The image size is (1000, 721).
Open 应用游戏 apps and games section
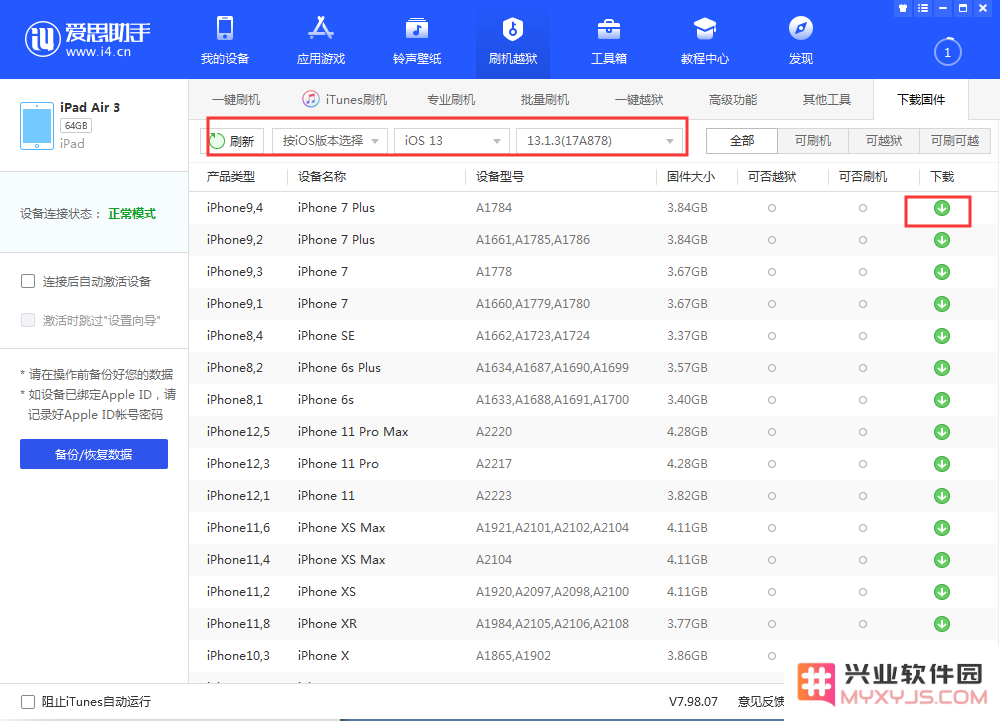(321, 40)
